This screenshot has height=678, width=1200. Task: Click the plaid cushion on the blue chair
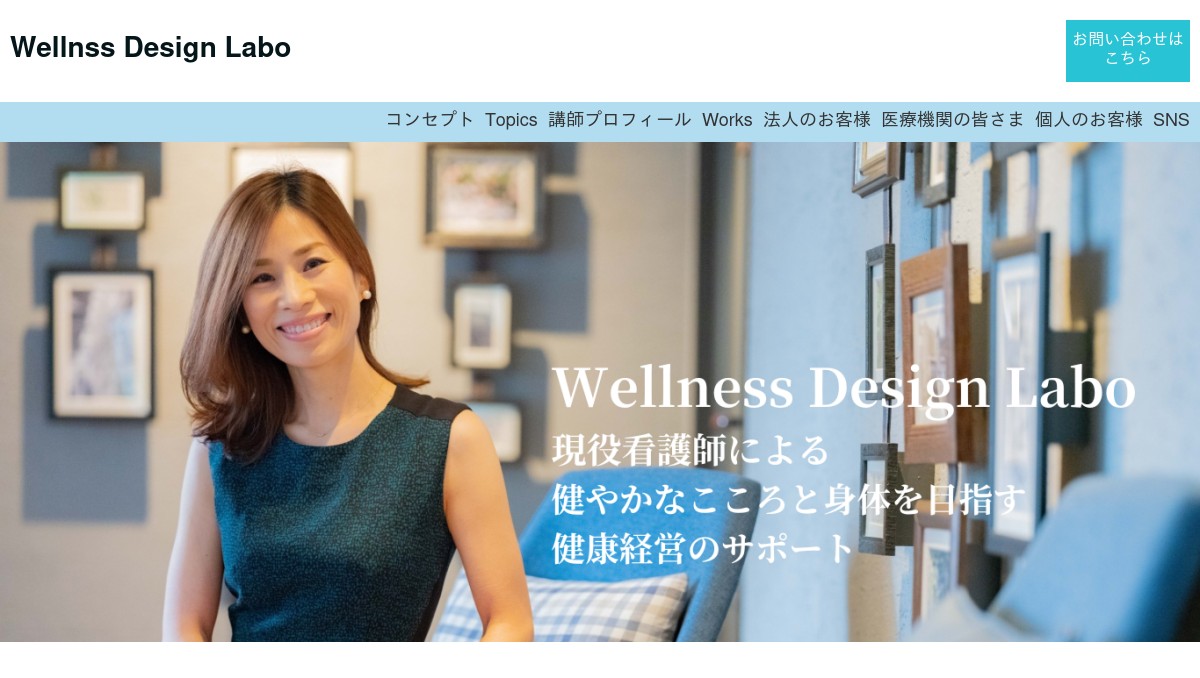click(565, 608)
